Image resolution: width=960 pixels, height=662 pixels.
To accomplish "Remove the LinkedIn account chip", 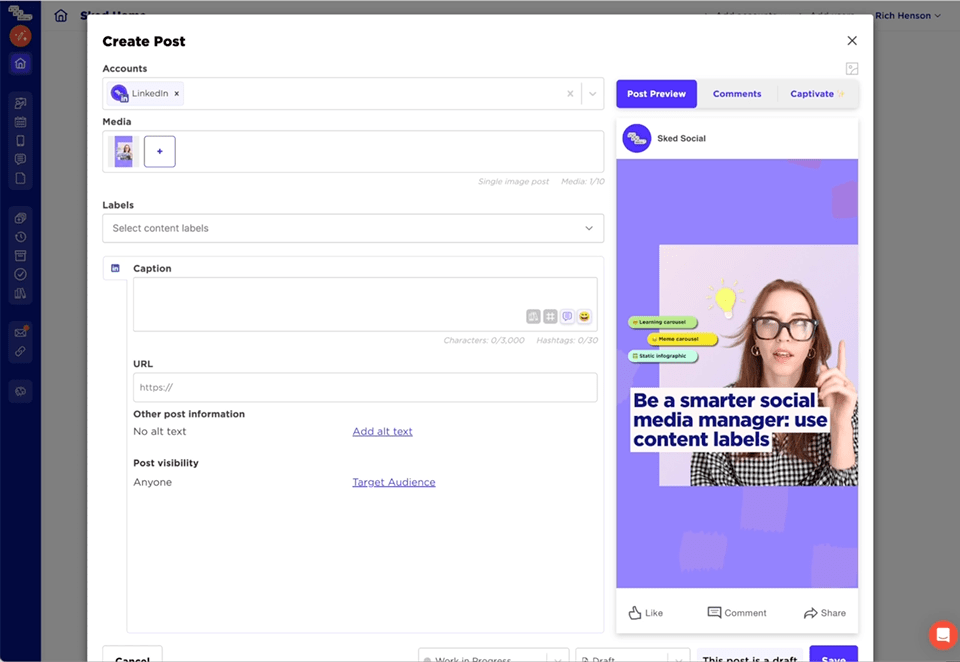I will pyautogui.click(x=177, y=94).
